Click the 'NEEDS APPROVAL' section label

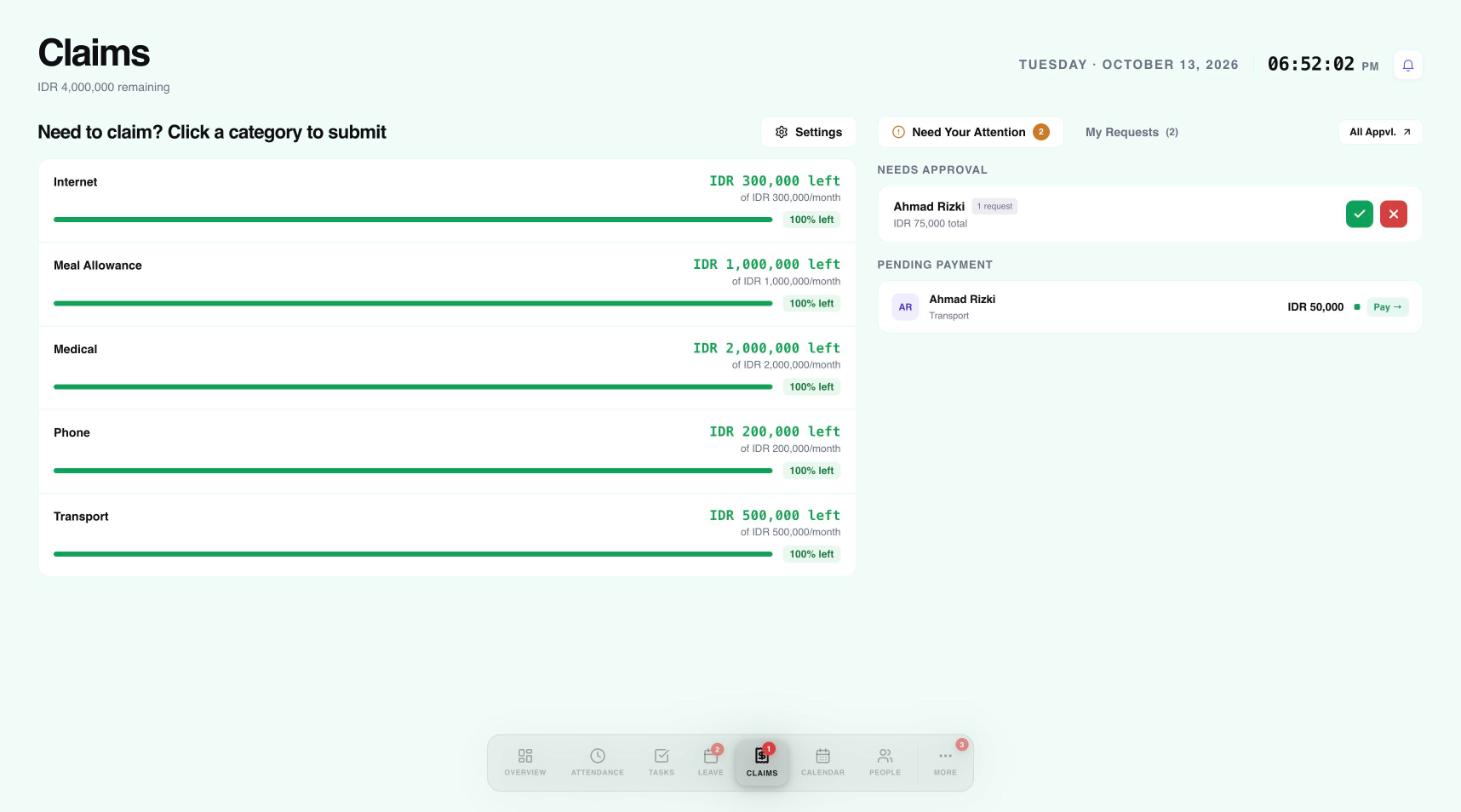[932, 170]
